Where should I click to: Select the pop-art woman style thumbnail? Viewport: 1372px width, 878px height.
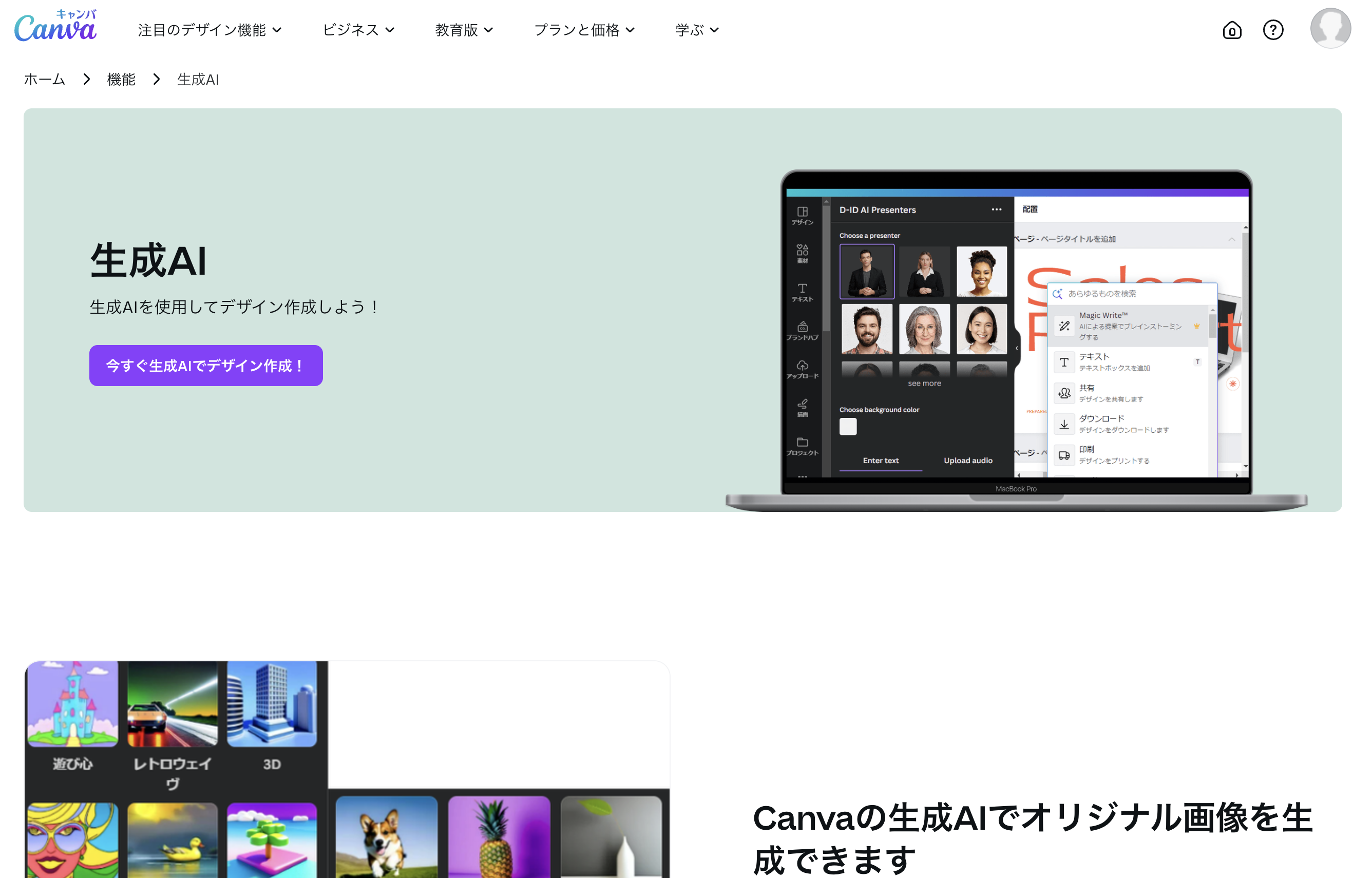[72, 841]
